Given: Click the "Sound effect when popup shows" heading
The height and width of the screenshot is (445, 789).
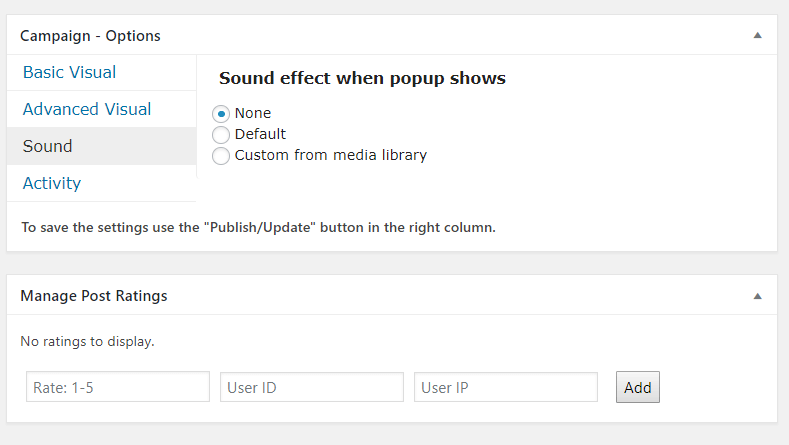Looking at the screenshot, I should pyautogui.click(x=362, y=78).
